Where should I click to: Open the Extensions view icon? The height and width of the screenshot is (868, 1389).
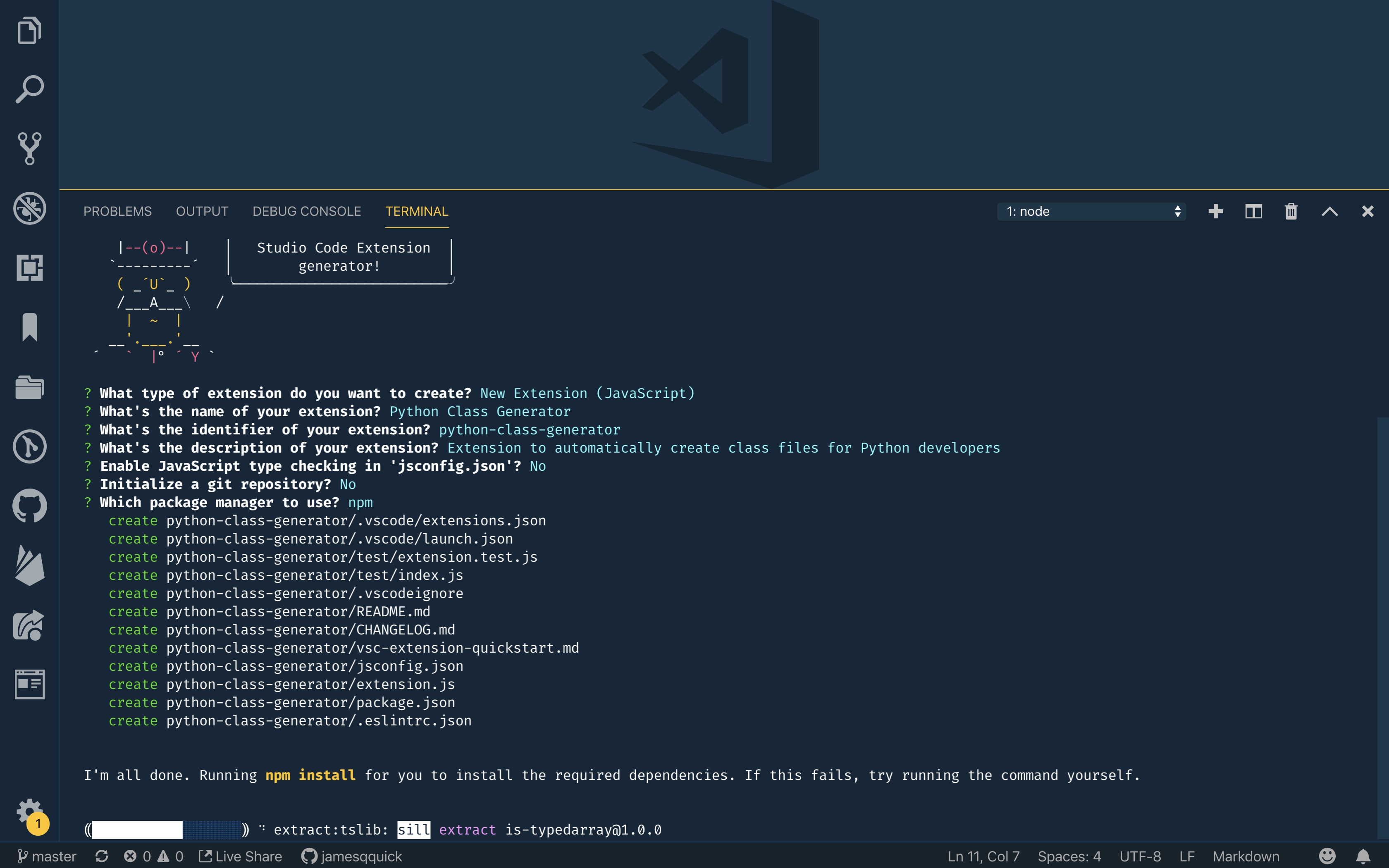point(29,268)
